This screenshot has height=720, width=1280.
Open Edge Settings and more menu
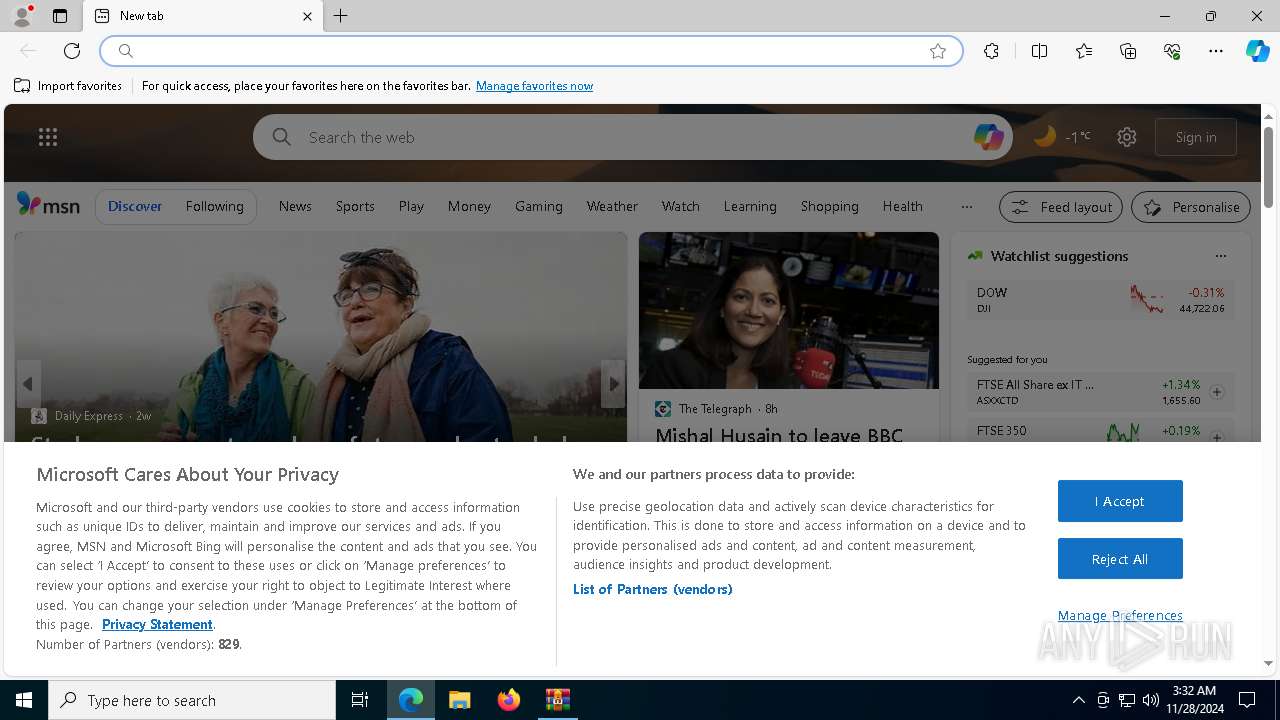(1216, 51)
